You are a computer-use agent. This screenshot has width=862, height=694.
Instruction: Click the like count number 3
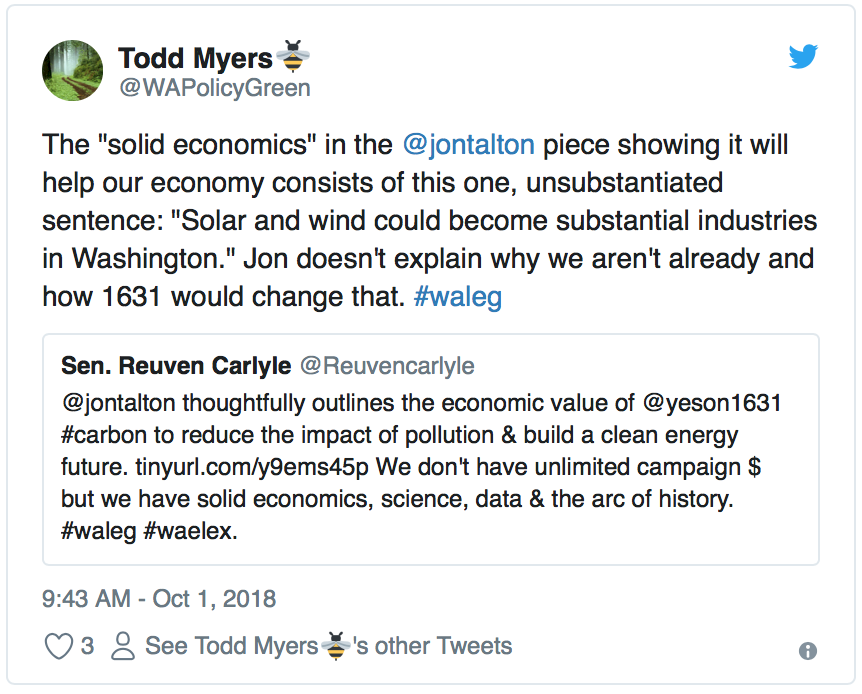coord(87,646)
